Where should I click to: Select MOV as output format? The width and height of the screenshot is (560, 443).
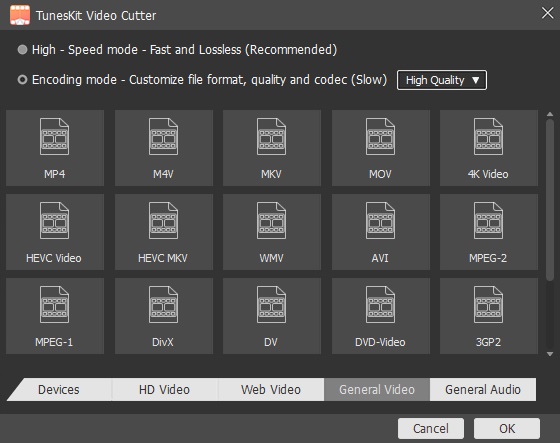coord(381,148)
